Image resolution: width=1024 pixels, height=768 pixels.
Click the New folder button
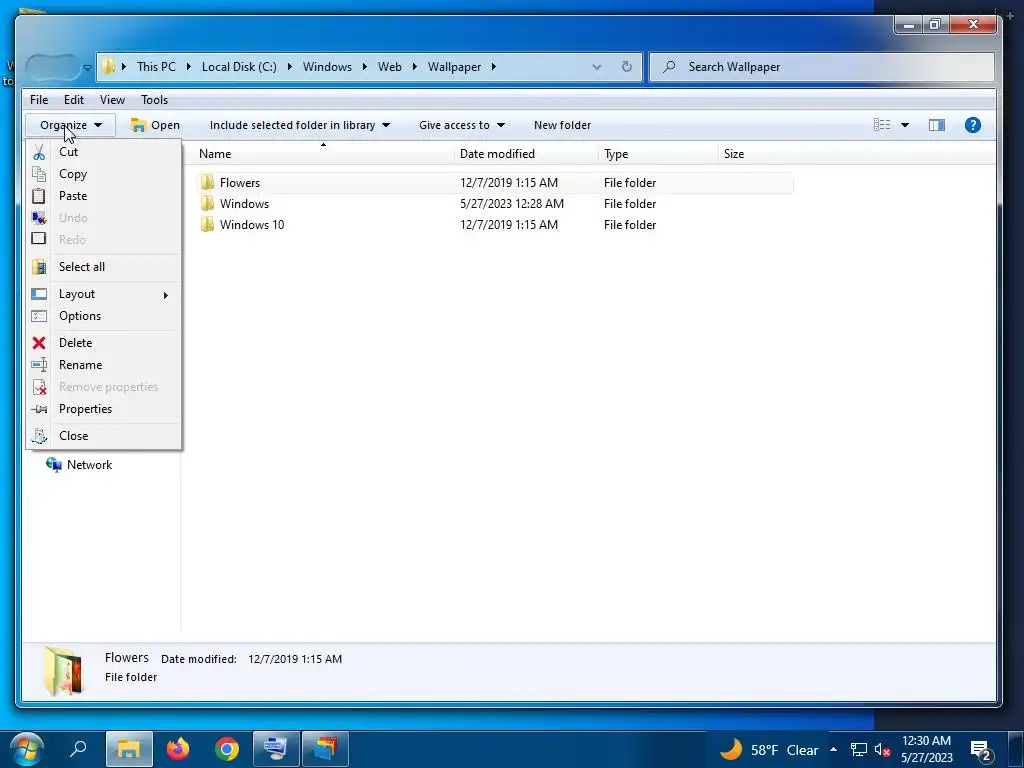562,125
